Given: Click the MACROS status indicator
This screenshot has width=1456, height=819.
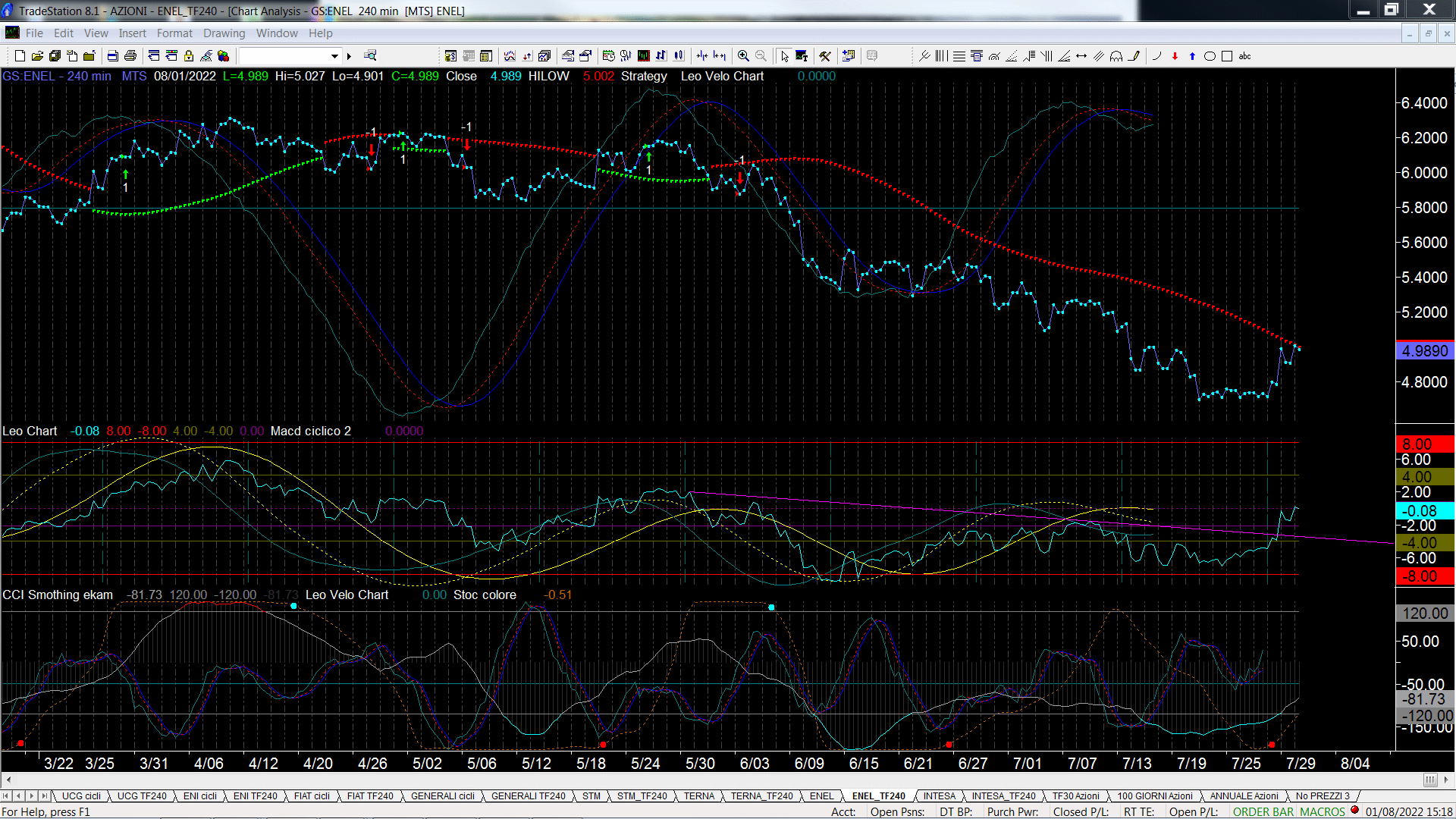Looking at the screenshot, I should coord(1323,811).
